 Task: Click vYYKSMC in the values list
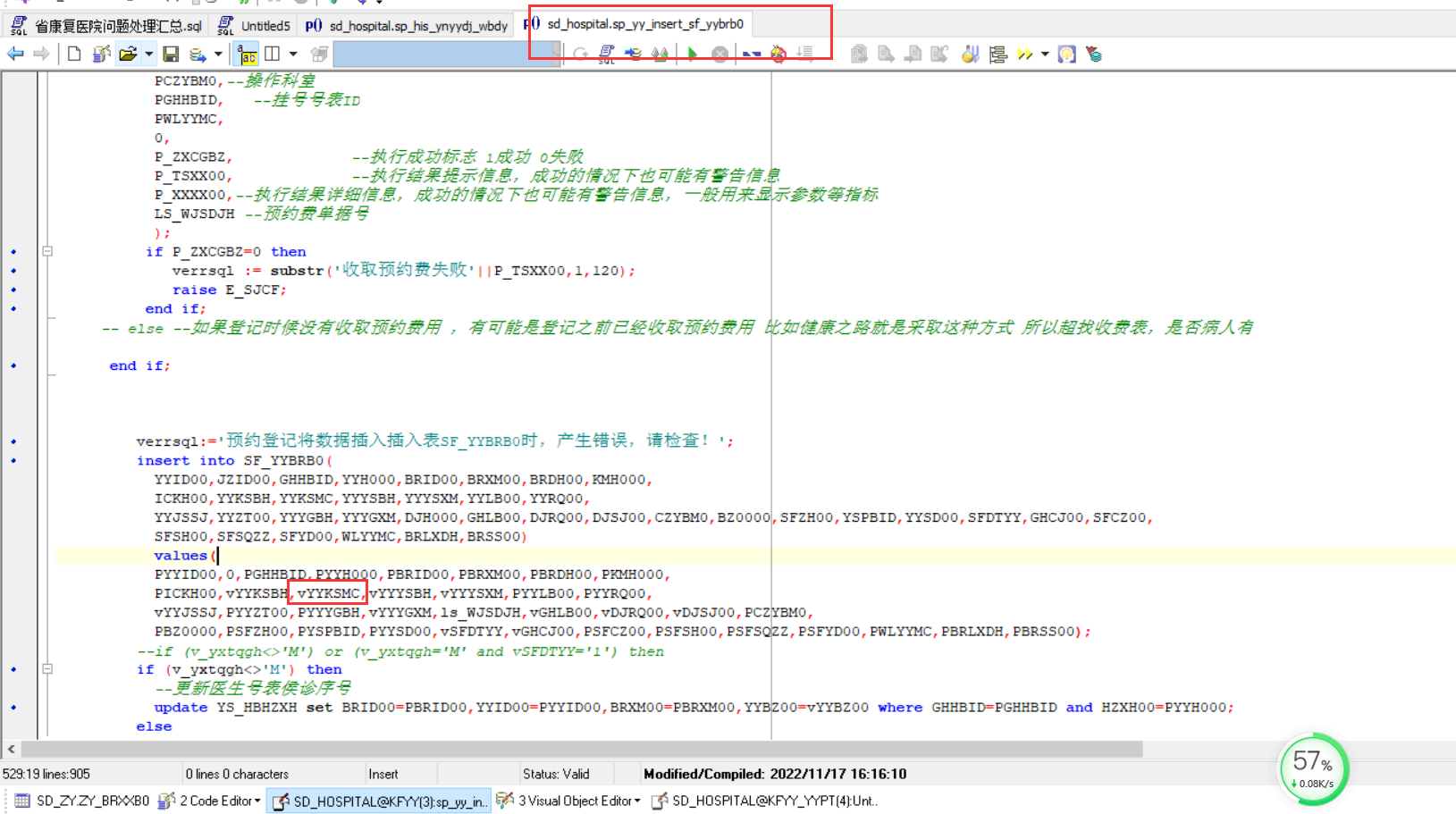pyautogui.click(x=328, y=593)
